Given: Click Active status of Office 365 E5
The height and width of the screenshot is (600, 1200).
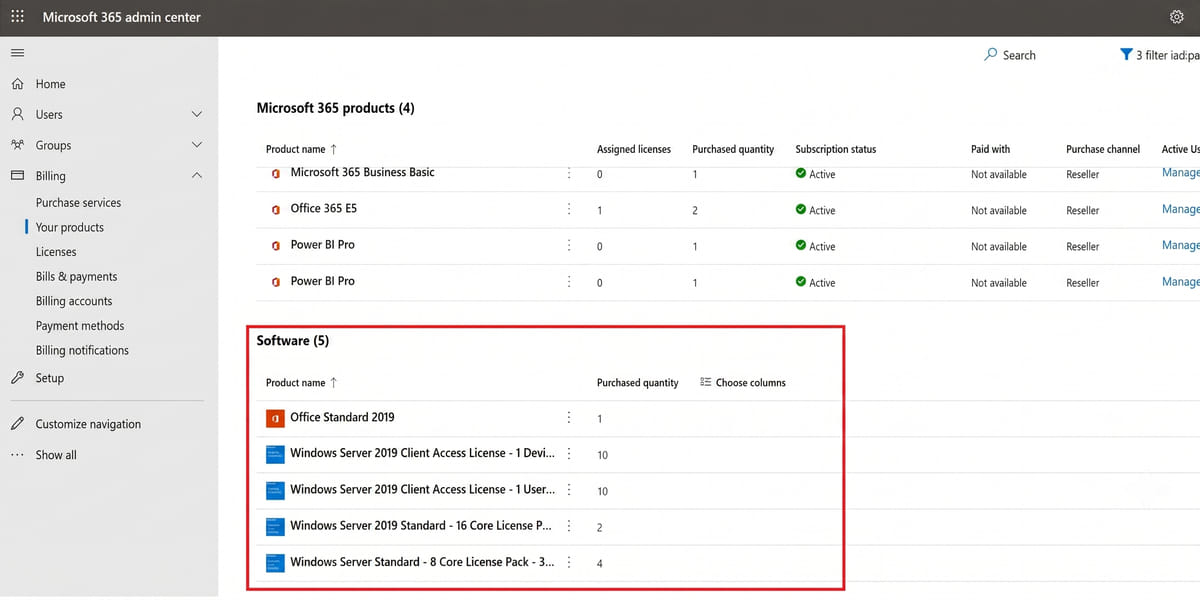Looking at the screenshot, I should click(x=815, y=210).
